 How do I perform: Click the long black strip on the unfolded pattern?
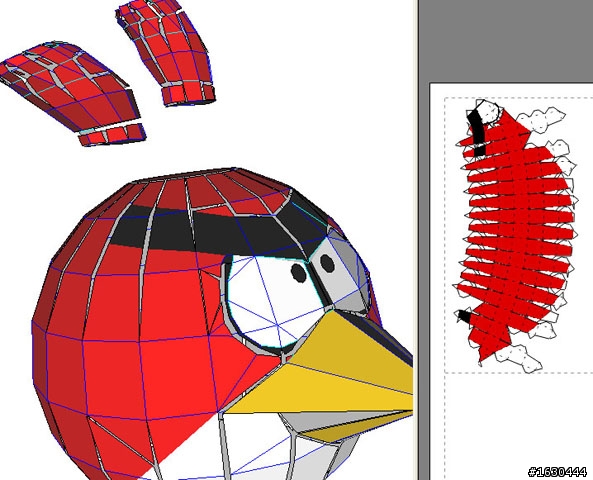click(477, 132)
